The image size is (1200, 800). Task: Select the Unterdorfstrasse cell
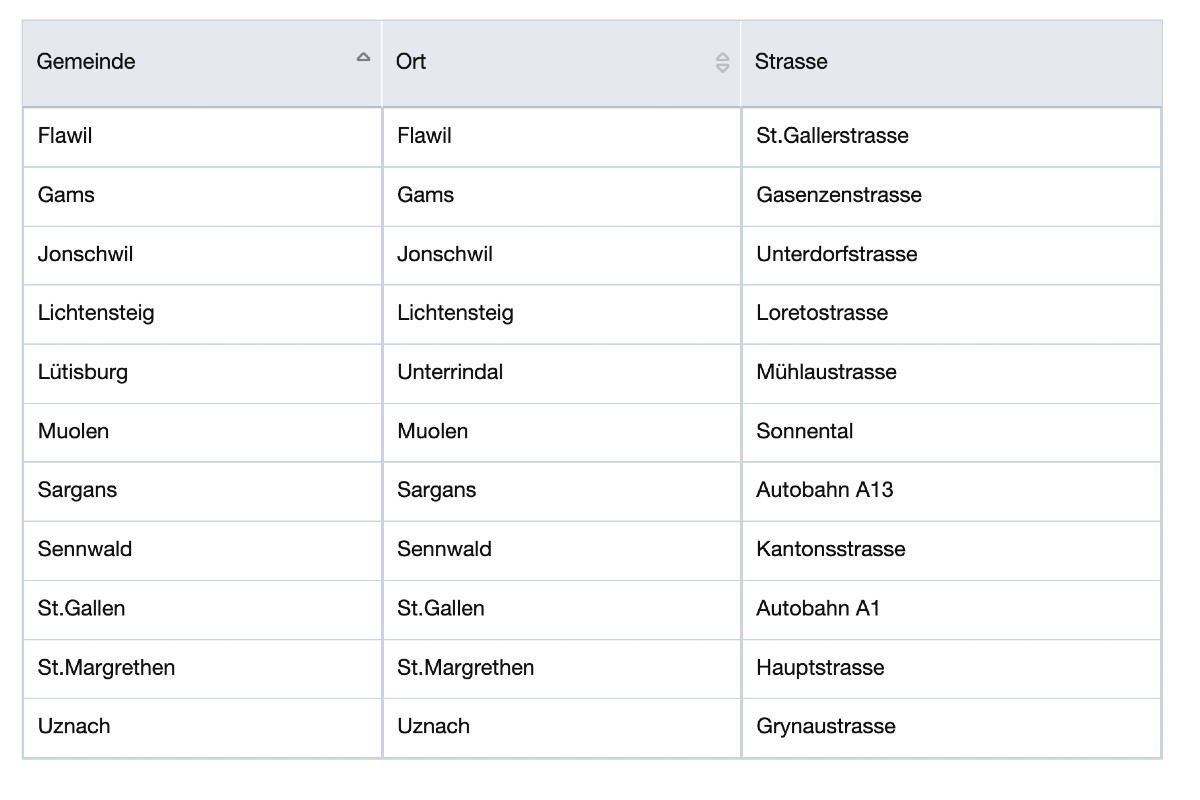(x=836, y=254)
